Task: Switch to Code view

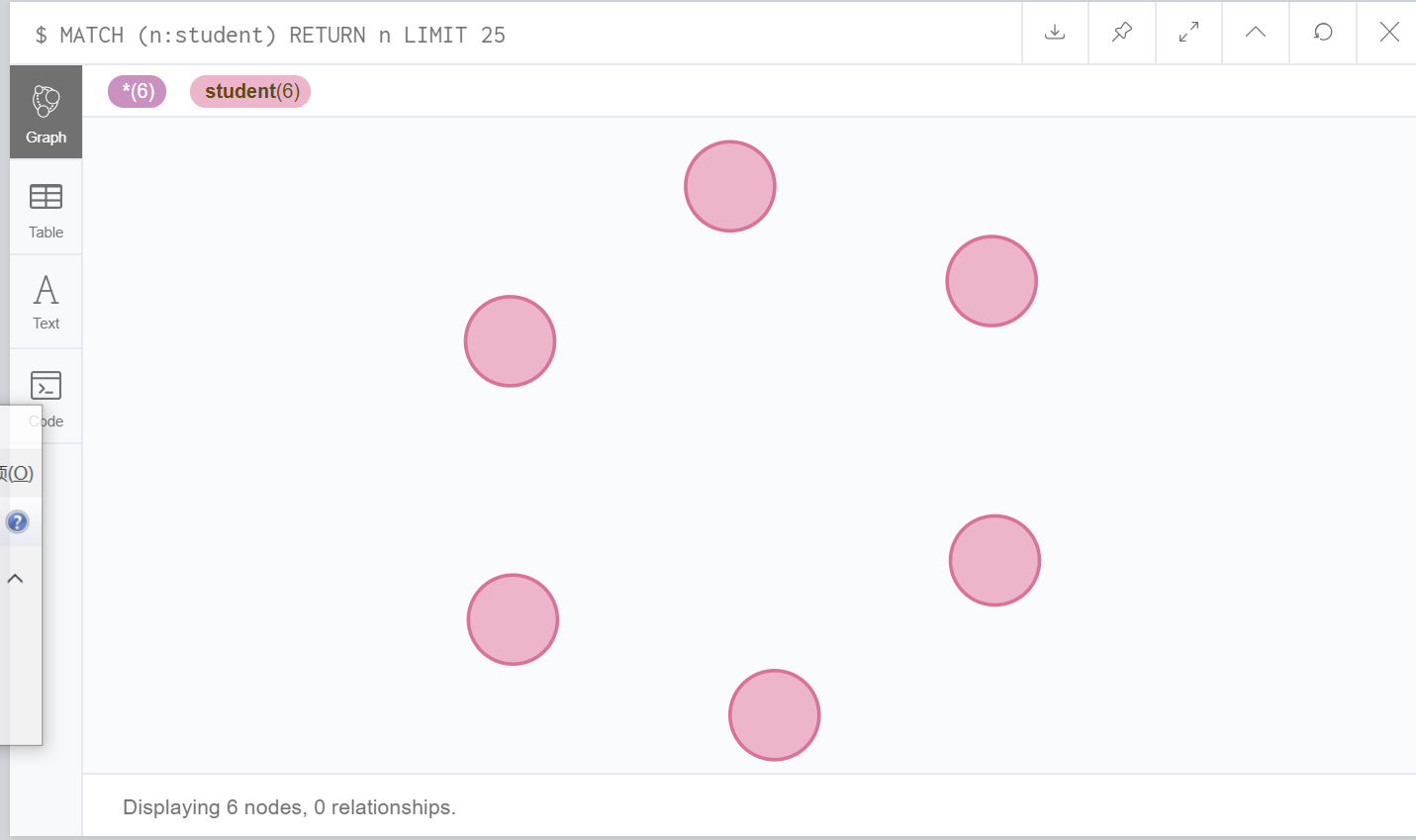Action: (47, 397)
